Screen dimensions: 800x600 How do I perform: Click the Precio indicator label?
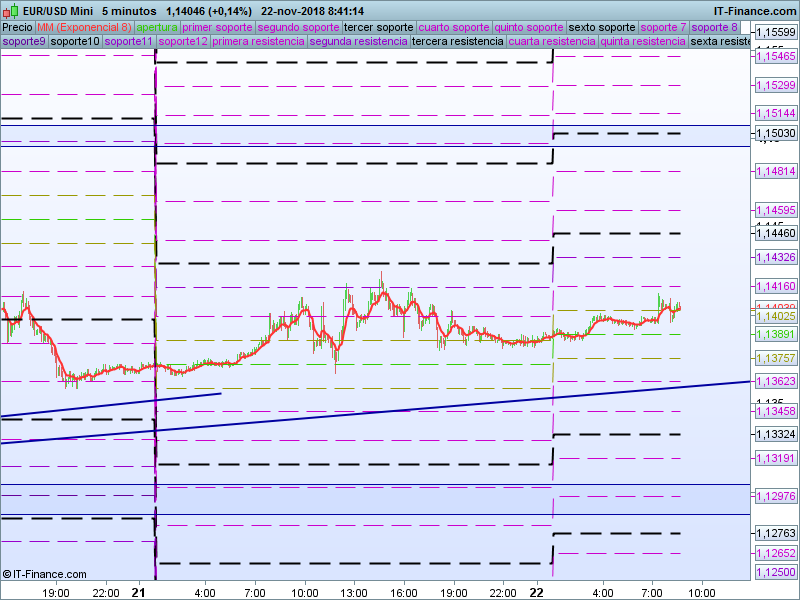tap(17, 27)
